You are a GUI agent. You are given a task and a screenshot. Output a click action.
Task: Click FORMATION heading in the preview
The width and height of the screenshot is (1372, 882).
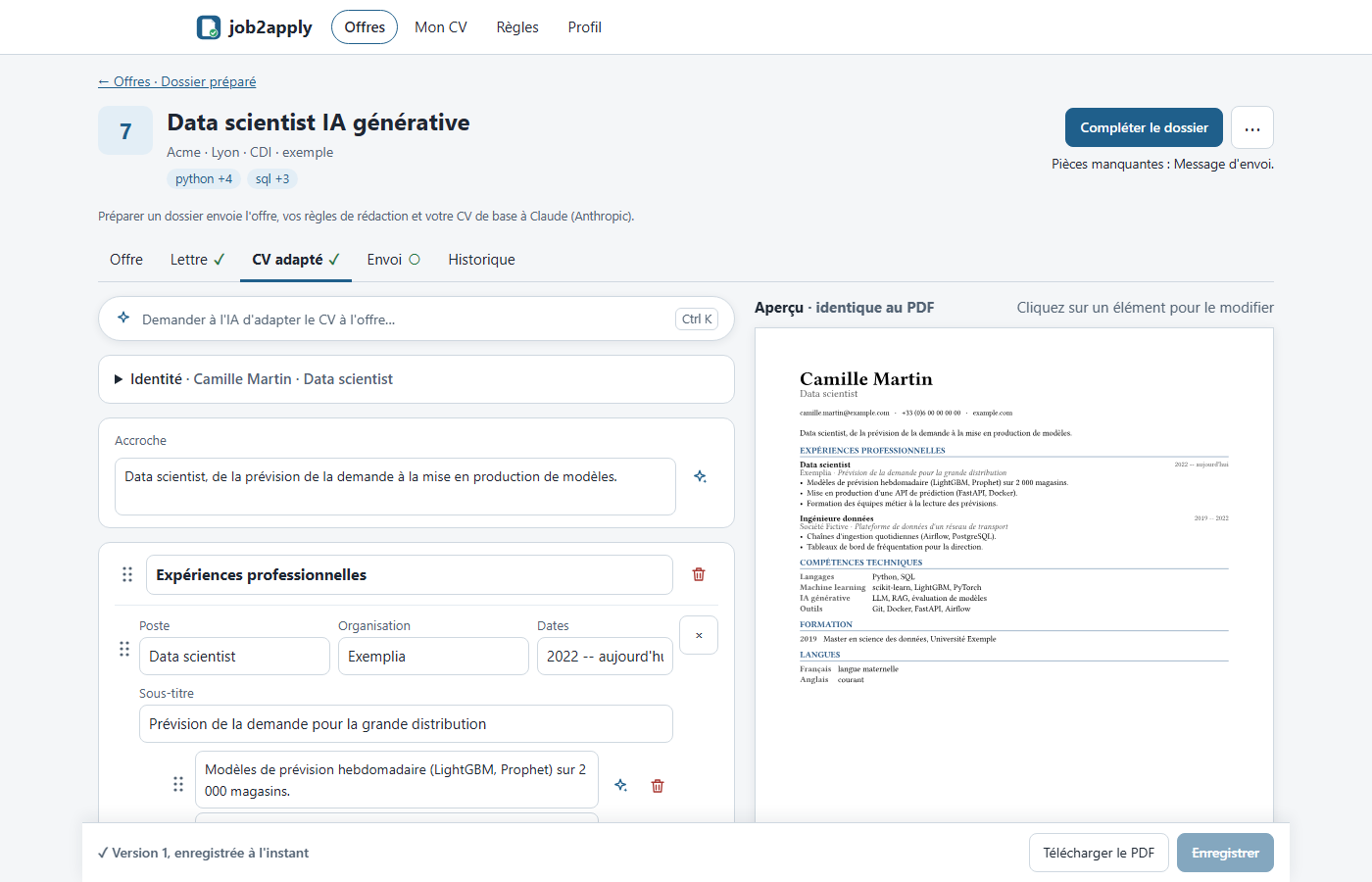(826, 624)
